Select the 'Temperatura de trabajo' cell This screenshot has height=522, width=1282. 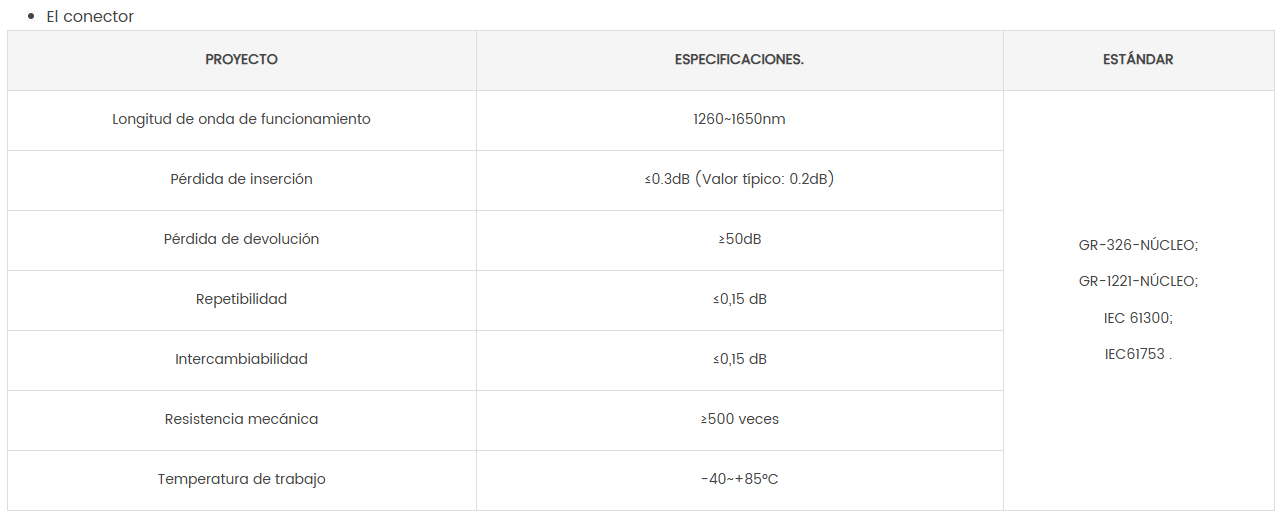click(x=242, y=480)
